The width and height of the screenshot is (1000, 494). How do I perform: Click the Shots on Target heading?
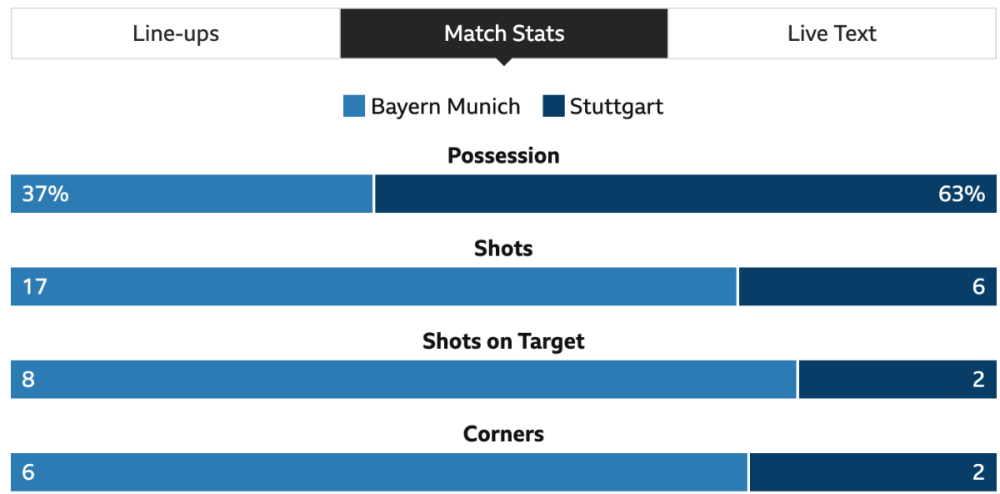503,341
